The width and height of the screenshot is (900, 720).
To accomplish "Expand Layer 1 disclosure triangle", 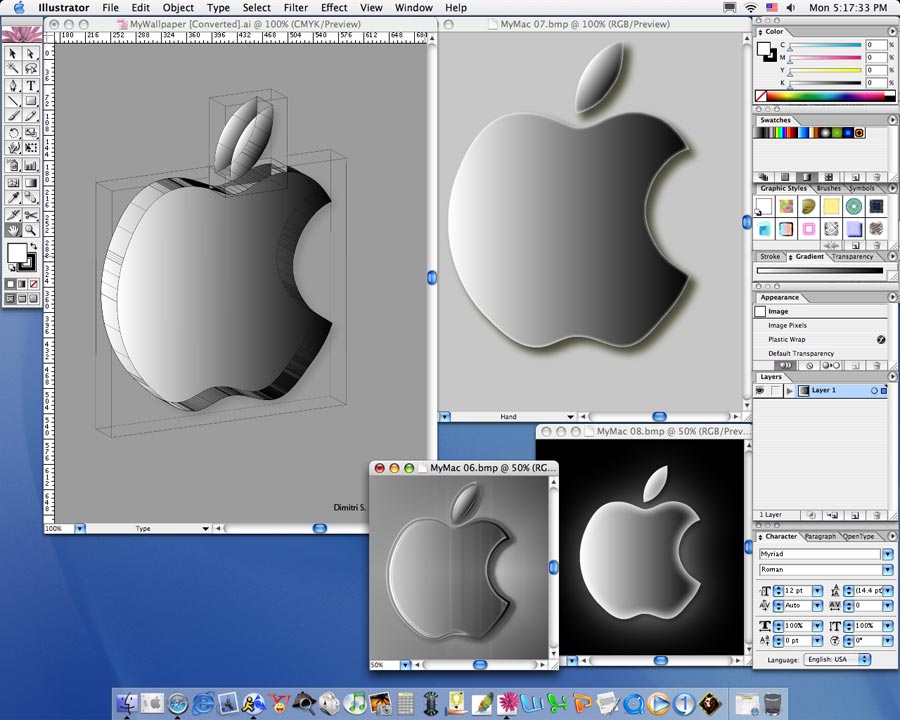I will (x=790, y=390).
